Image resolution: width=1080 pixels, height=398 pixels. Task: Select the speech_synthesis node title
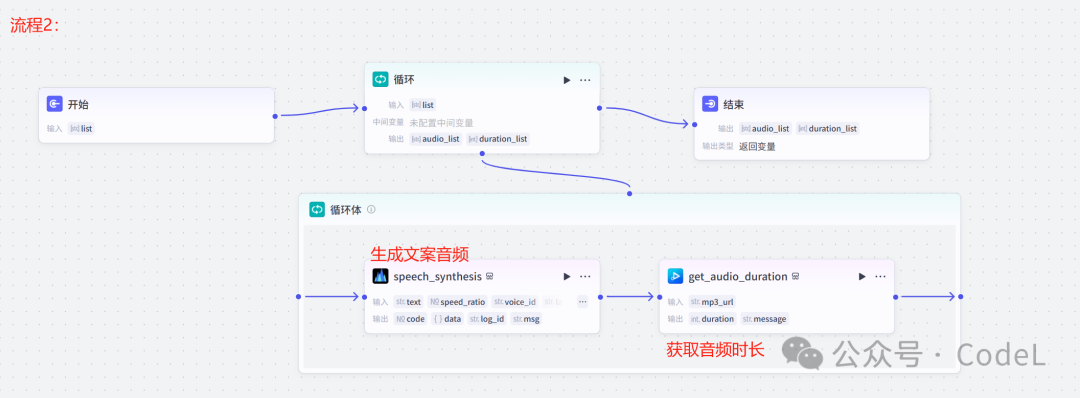click(x=437, y=277)
